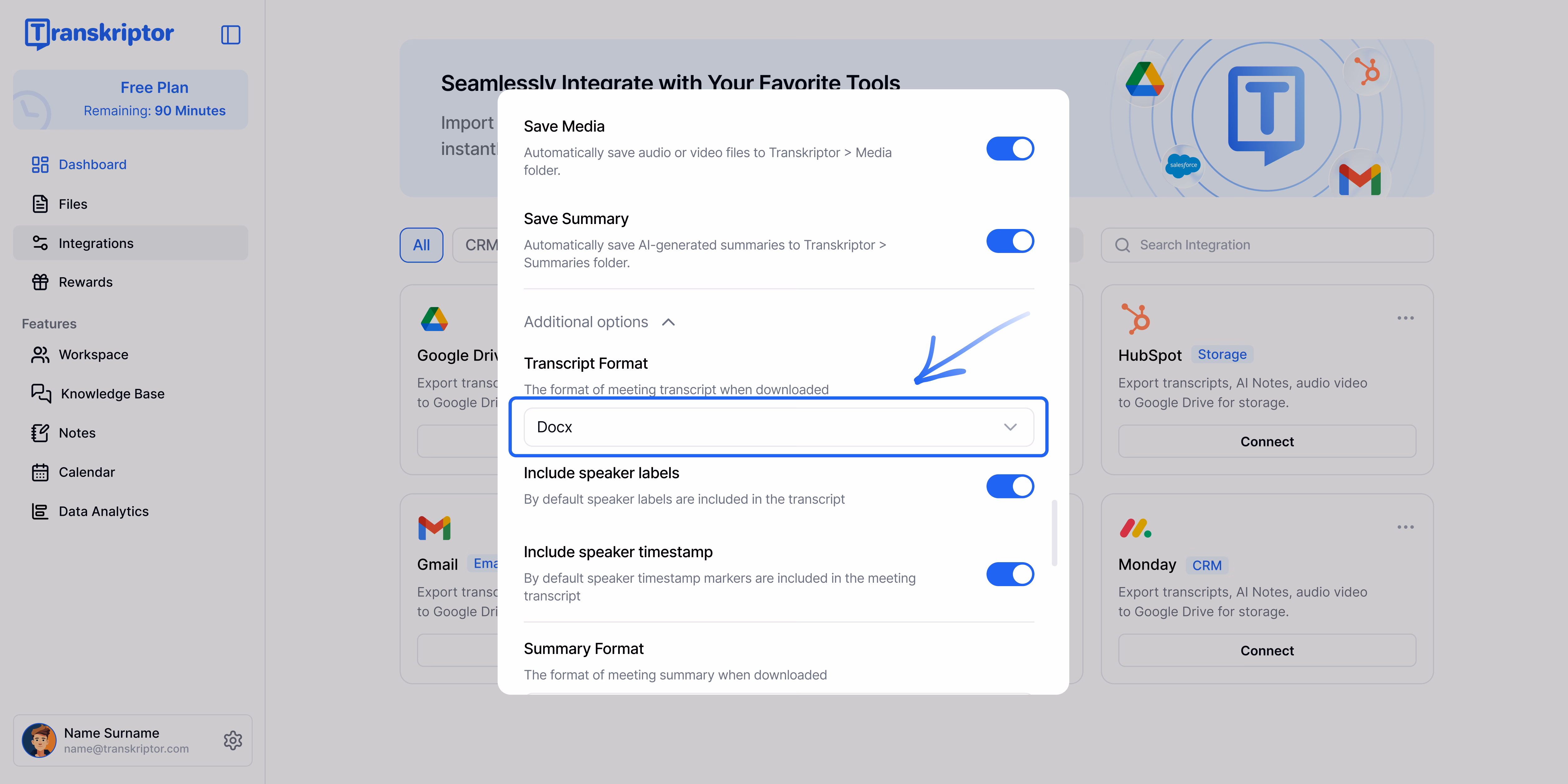Click the Gmail integration logo
Image resolution: width=1568 pixels, height=784 pixels.
[x=433, y=528]
